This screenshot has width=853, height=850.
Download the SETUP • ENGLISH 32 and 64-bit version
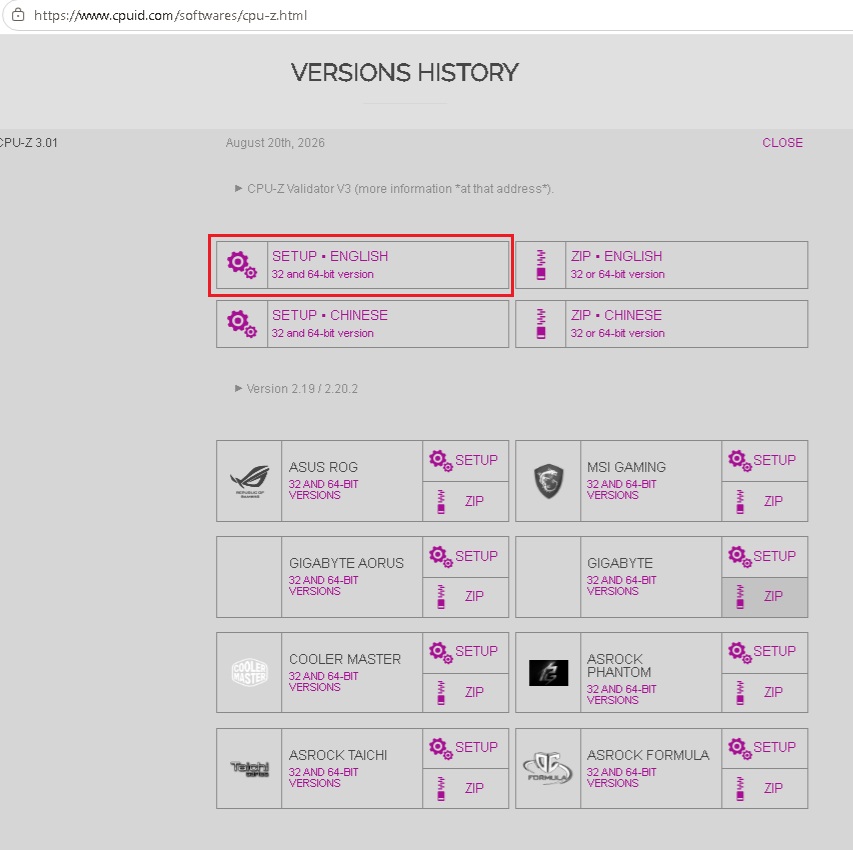tap(362, 265)
